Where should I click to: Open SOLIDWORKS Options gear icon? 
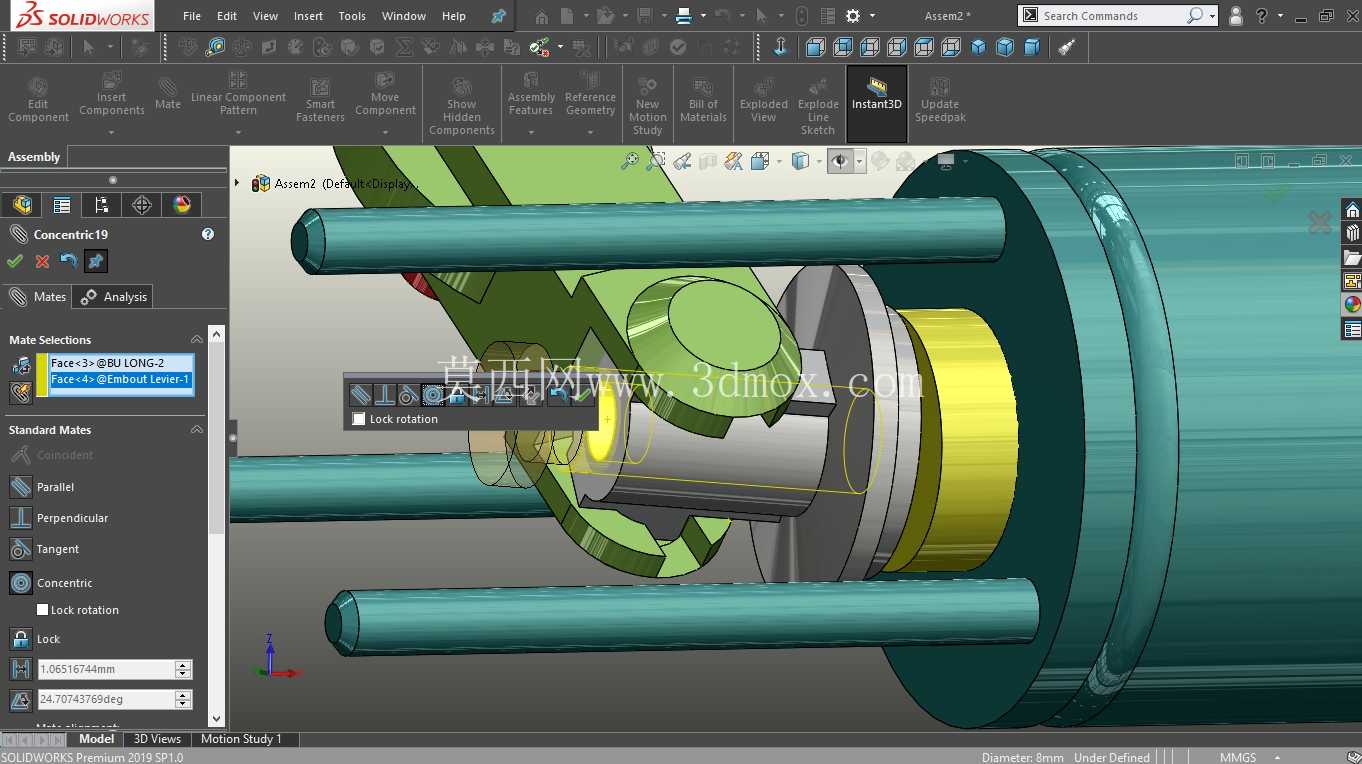(x=853, y=16)
